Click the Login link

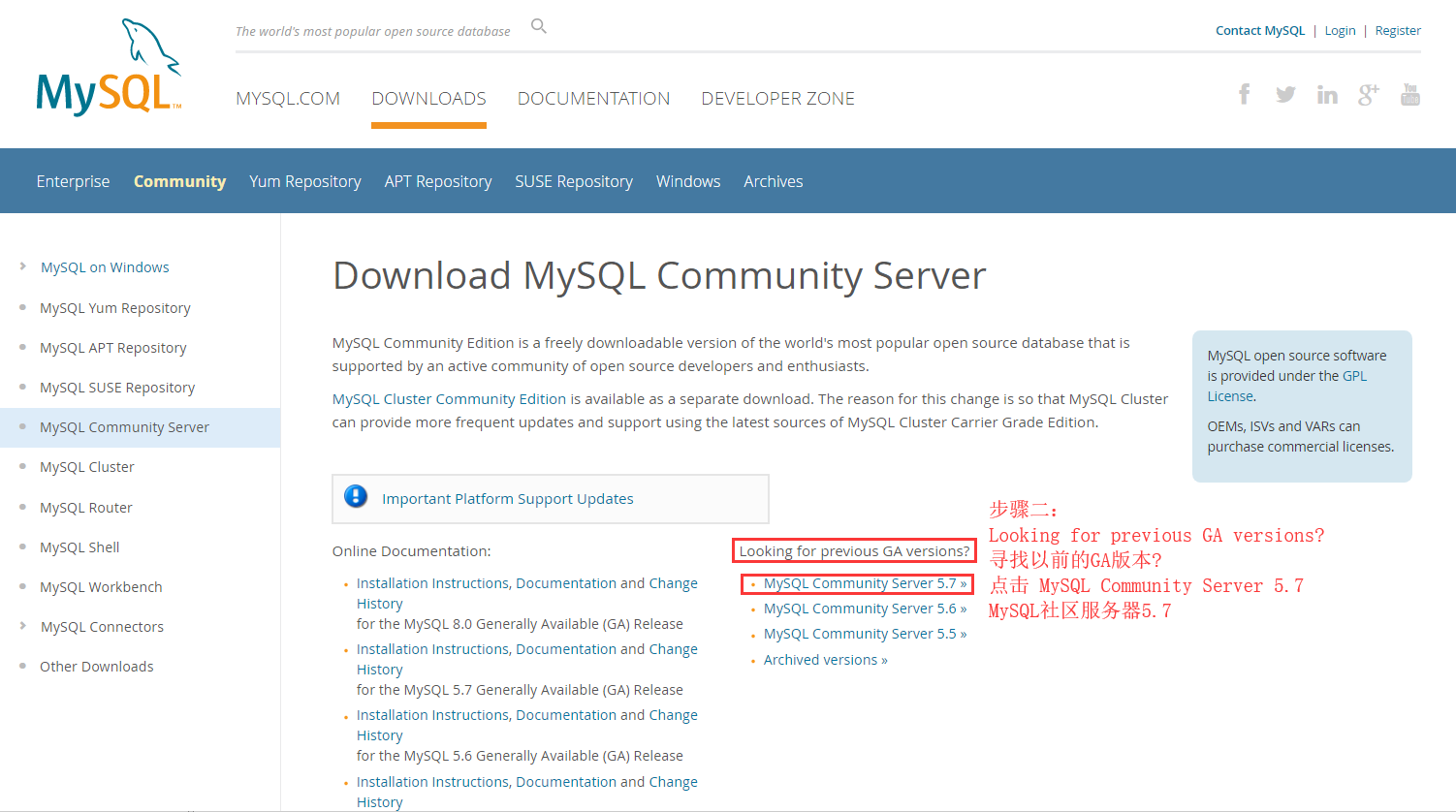pyautogui.click(x=1340, y=30)
